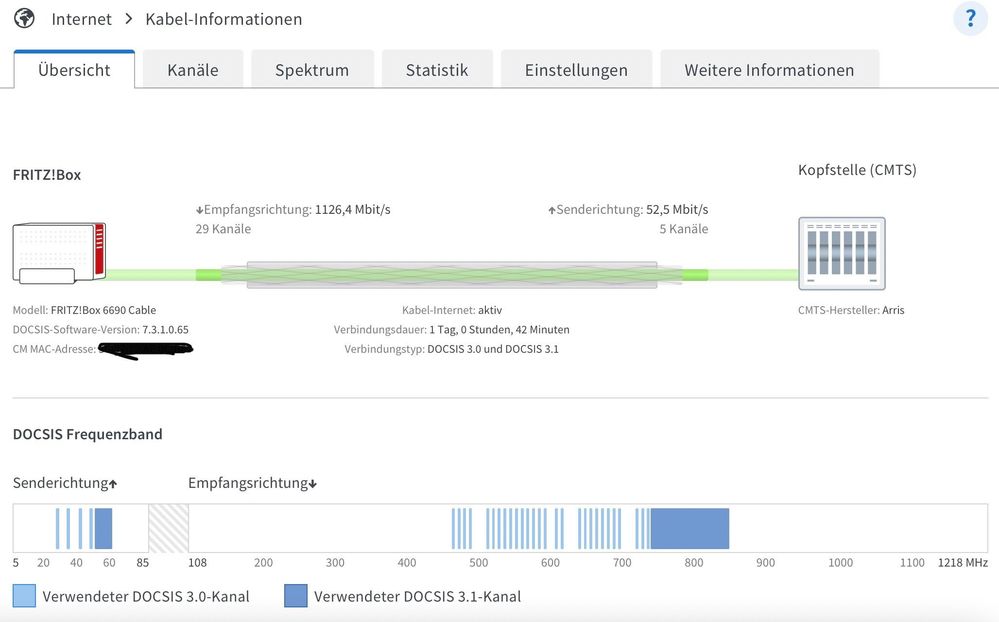Click the wide DOCSIS 3.1 downstream block
This screenshot has width=999, height=622.
690,528
